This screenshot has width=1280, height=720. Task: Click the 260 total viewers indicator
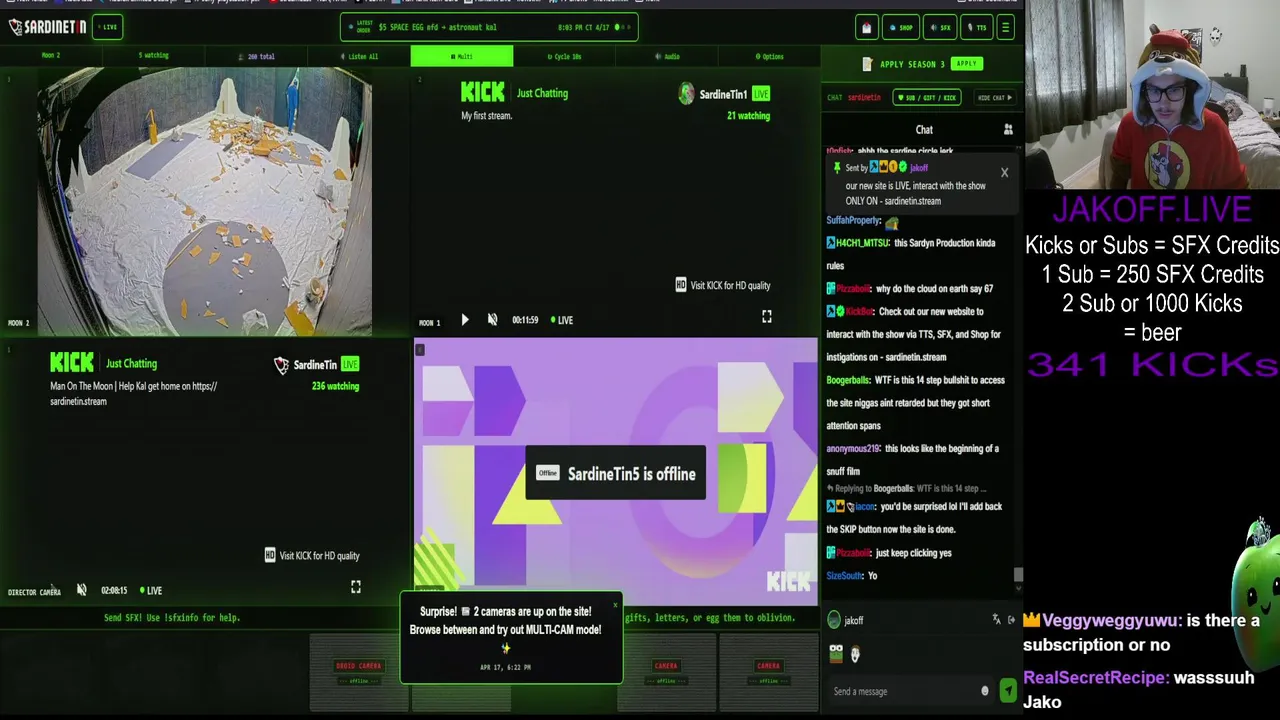(x=257, y=57)
